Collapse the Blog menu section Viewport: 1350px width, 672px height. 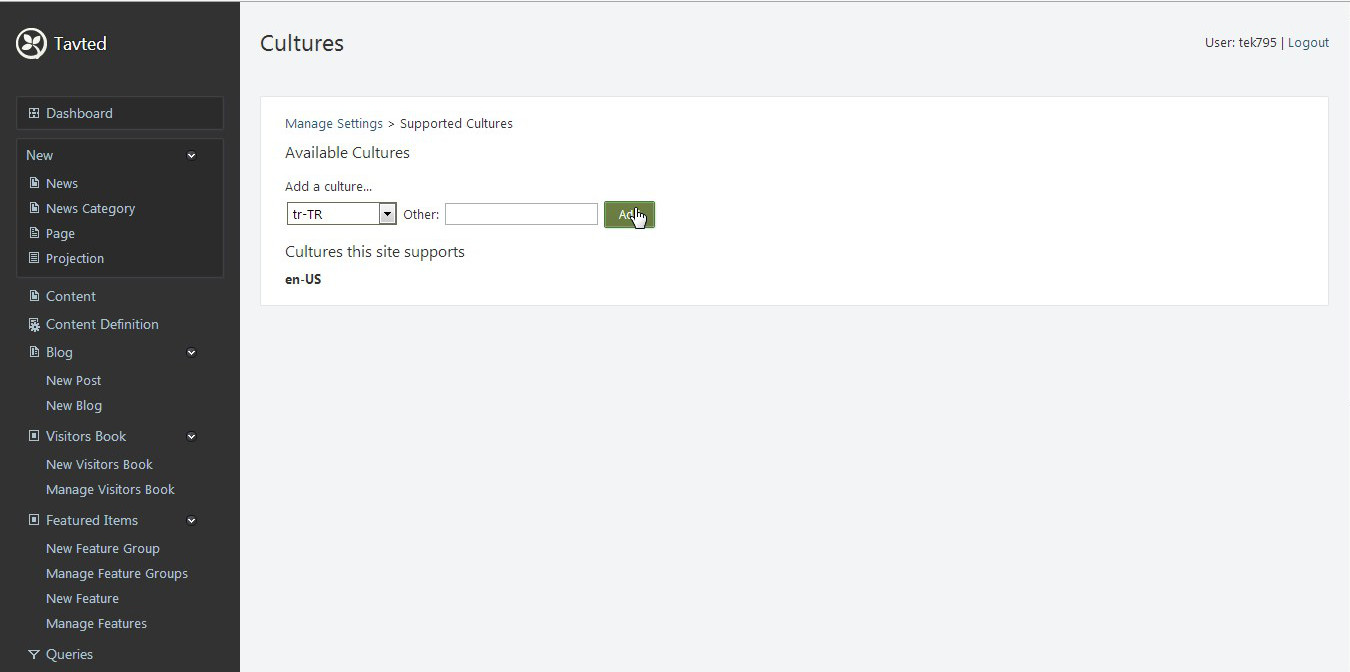(191, 352)
